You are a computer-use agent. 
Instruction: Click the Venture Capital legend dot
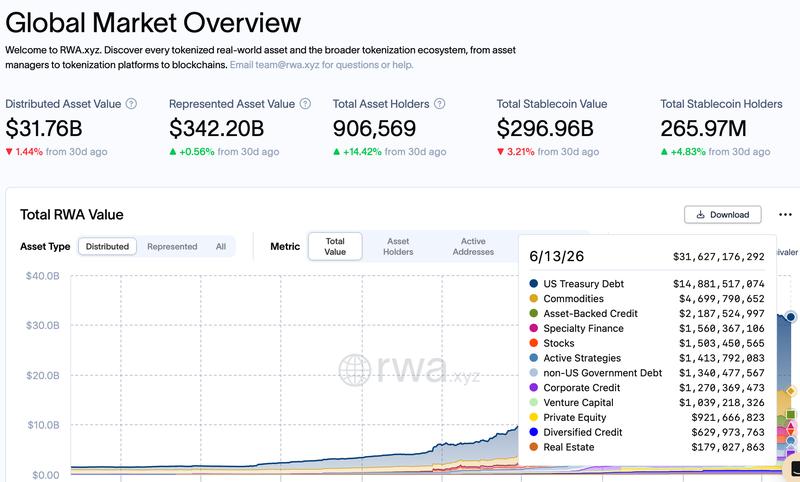534,402
